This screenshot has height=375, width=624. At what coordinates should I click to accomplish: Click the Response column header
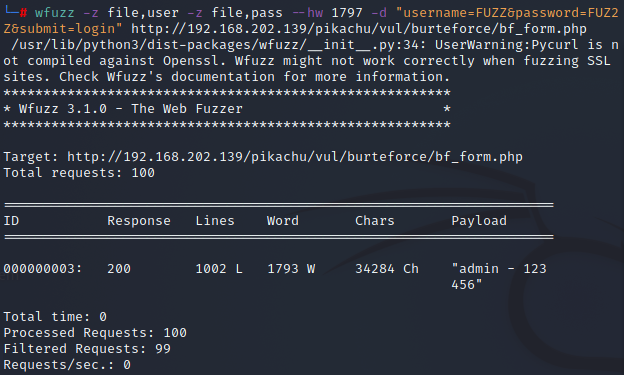point(139,221)
